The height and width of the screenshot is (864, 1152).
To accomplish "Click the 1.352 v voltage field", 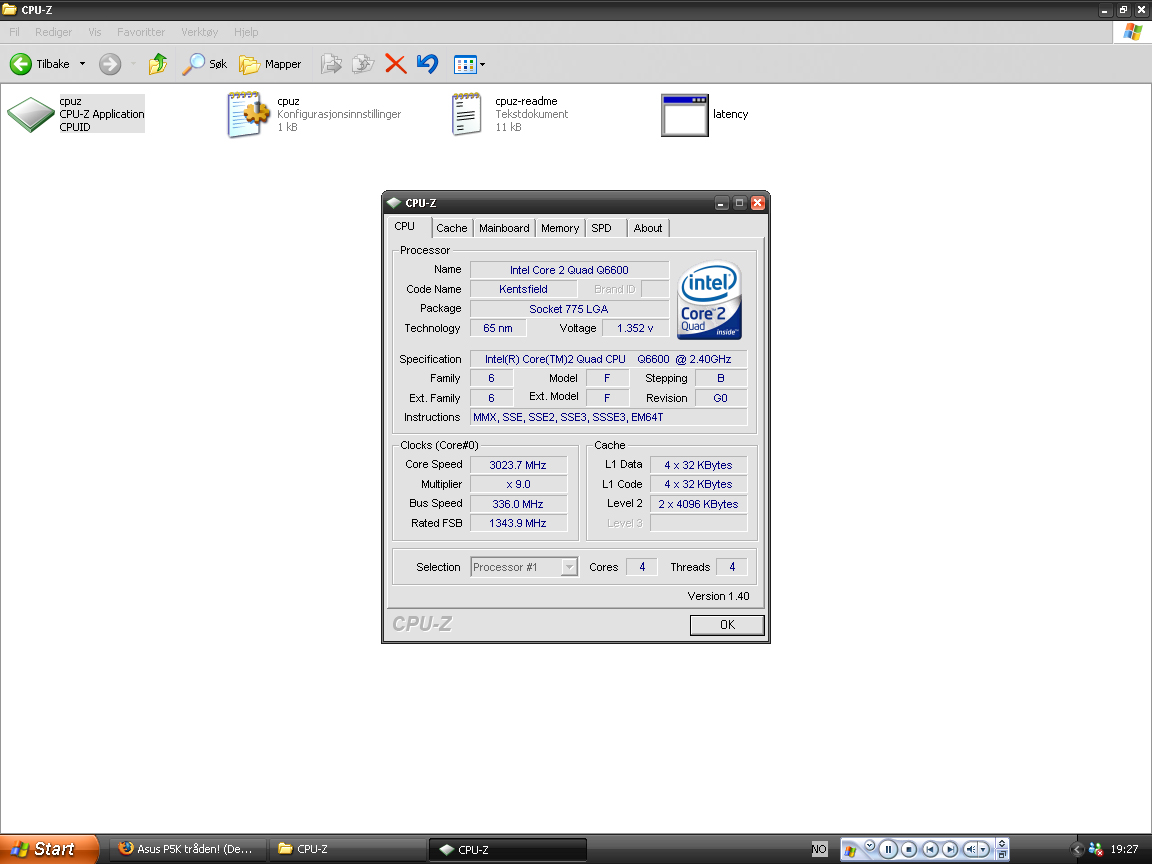I will tap(636, 328).
